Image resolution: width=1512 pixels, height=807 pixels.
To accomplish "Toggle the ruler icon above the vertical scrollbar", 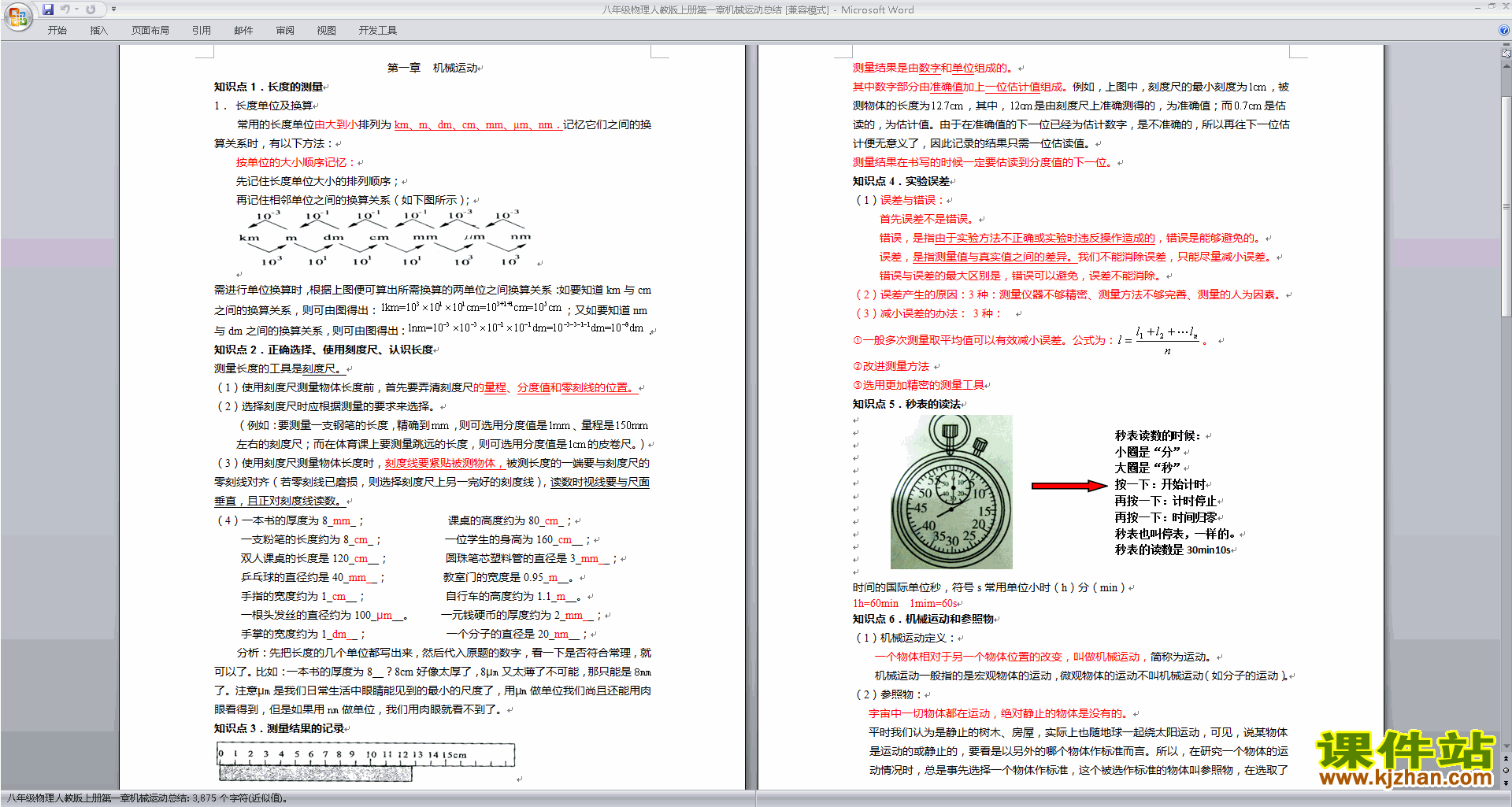I will (x=1506, y=54).
